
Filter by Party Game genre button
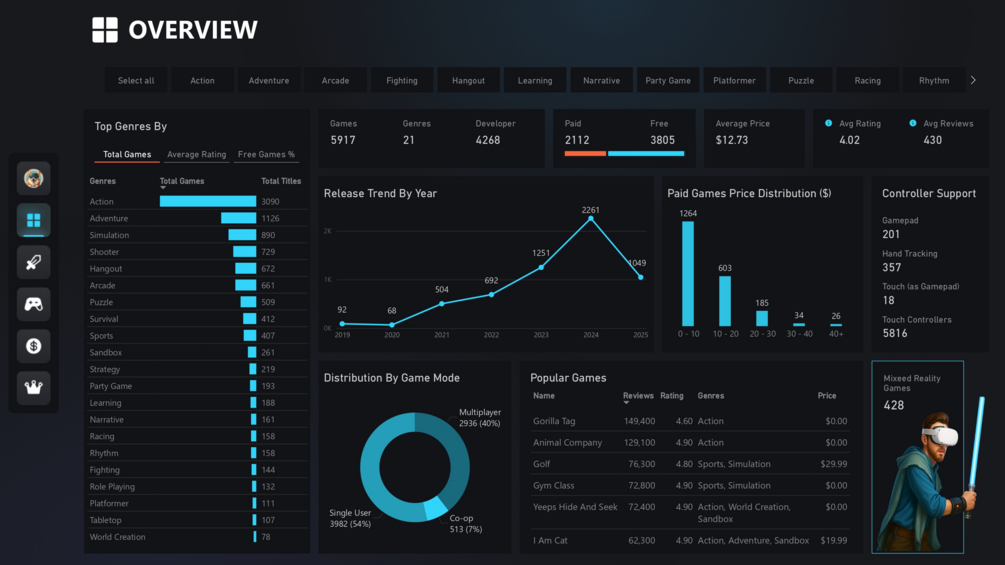pos(668,81)
